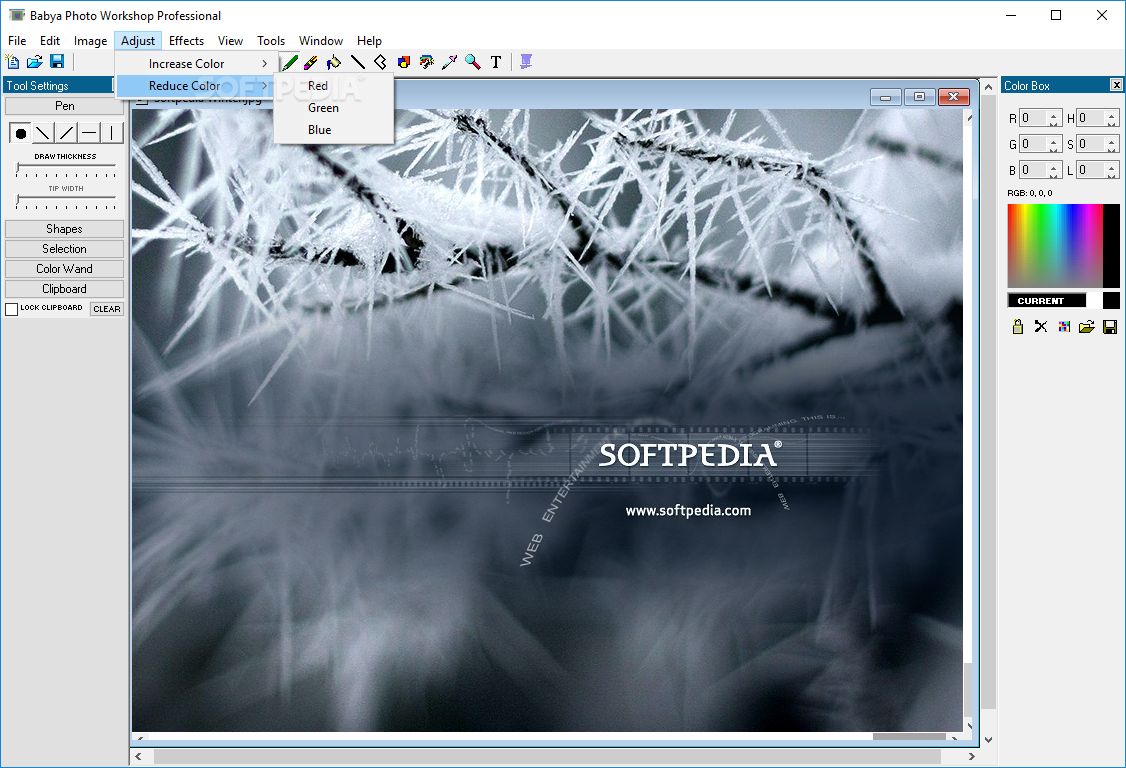This screenshot has height=768, width=1126.
Task: Click the B value stepper
Action: pyautogui.click(x=1053, y=170)
